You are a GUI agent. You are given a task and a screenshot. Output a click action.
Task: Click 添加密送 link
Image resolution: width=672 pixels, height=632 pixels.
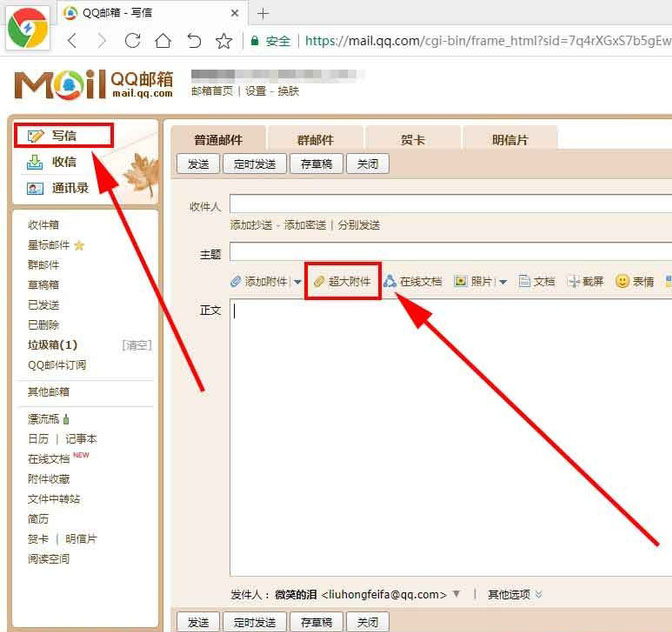coord(305,225)
